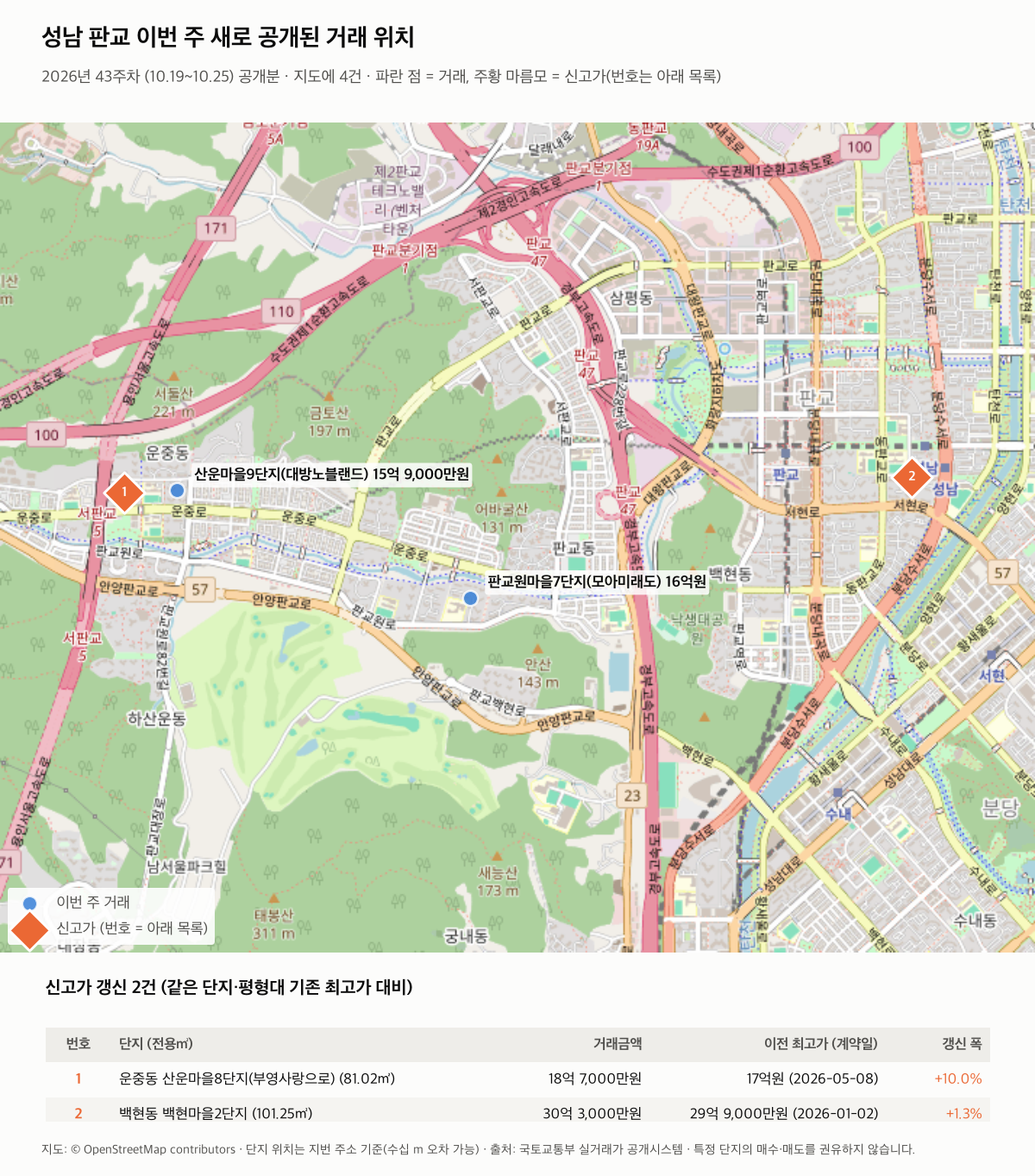This screenshot has height=1176, width=1035.
Task: Click the 17억원 (2026-05-08) cell
Action: (x=812, y=1079)
